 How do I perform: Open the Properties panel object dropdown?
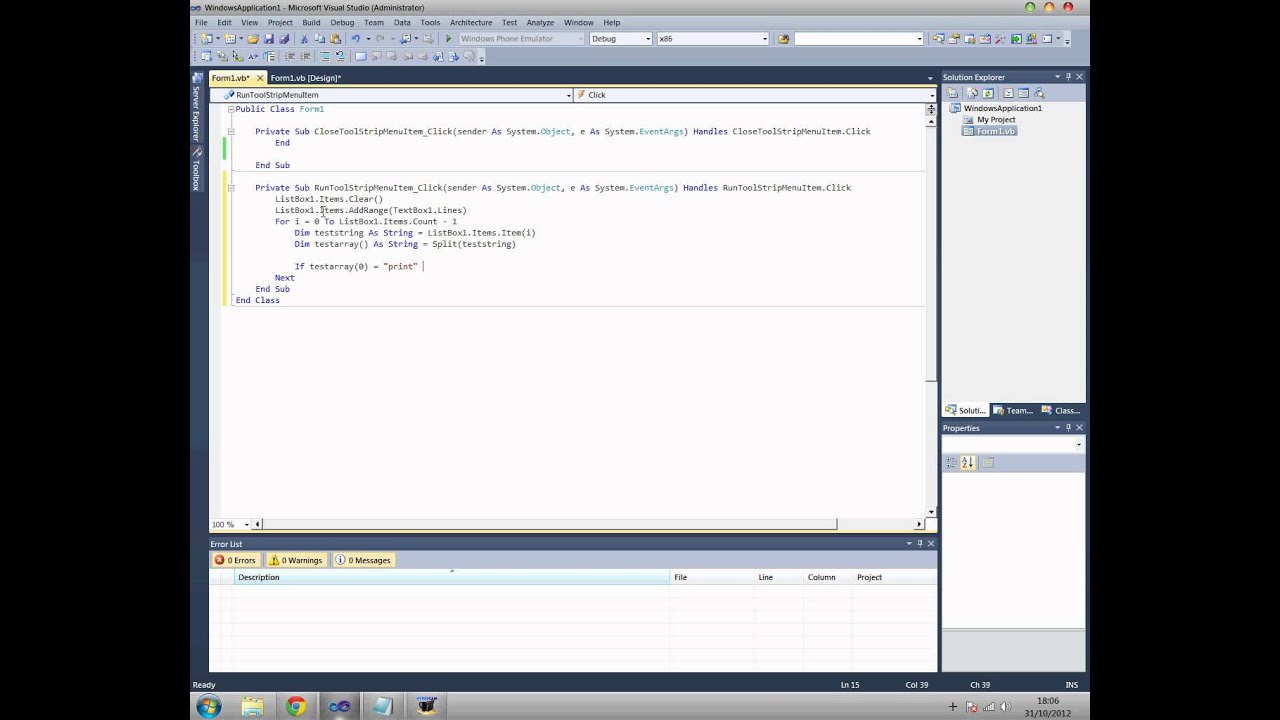(x=1078, y=445)
